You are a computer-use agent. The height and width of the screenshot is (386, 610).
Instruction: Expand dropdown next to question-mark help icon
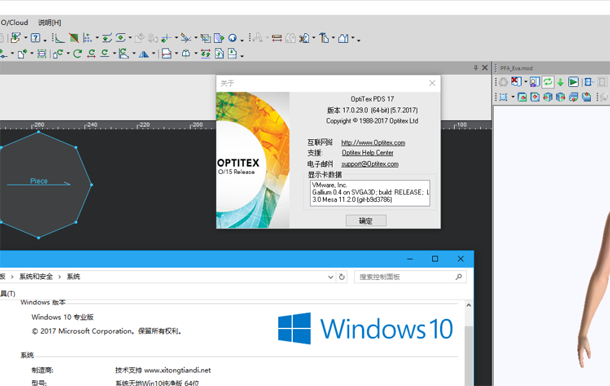click(x=45, y=39)
